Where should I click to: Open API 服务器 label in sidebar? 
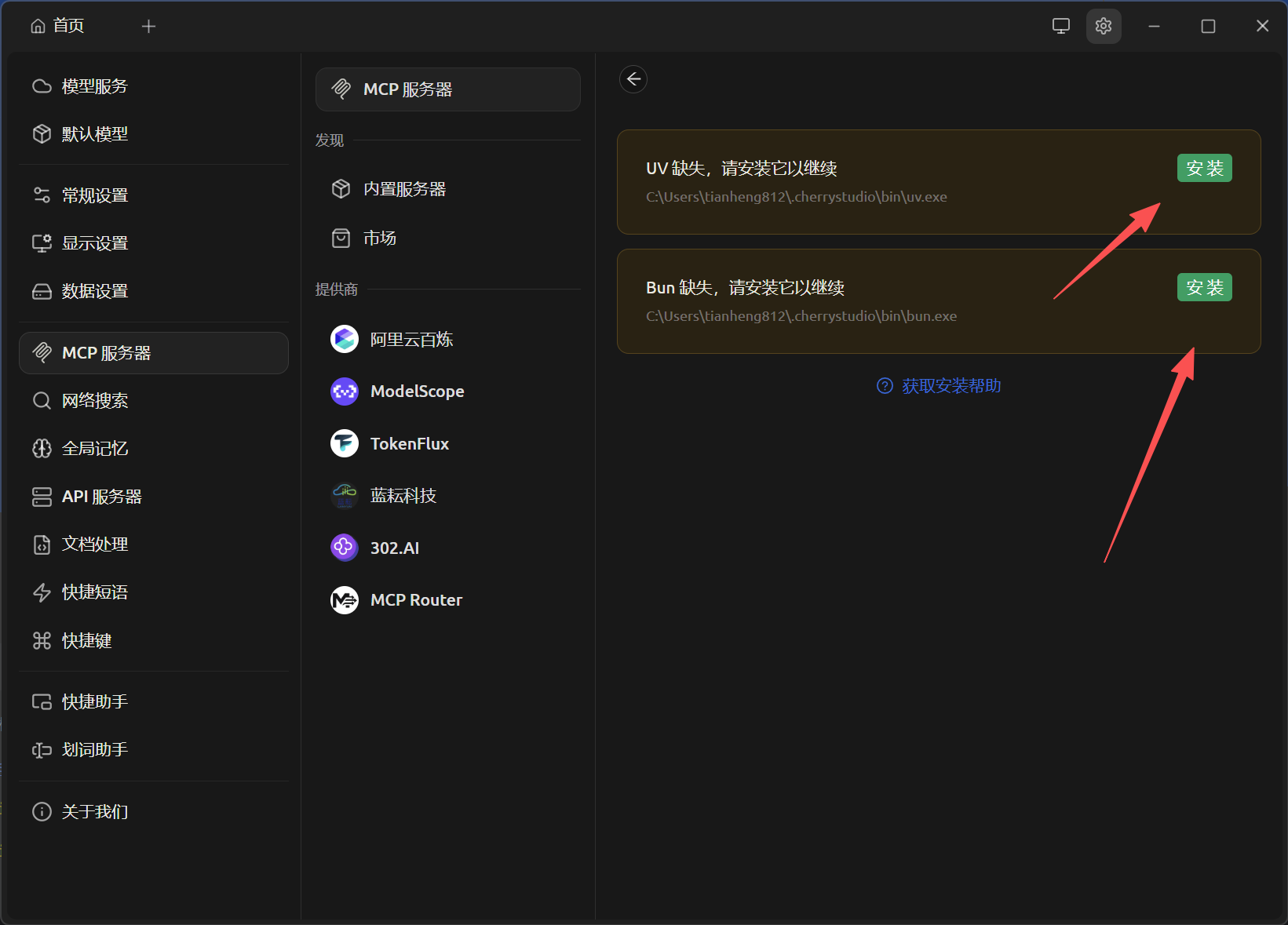click(x=102, y=497)
